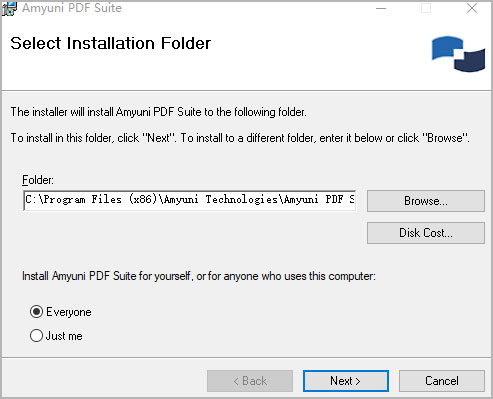Click the 'installer will install' description line
Image resolution: width=493 pixels, height=399 pixels.
(x=158, y=112)
